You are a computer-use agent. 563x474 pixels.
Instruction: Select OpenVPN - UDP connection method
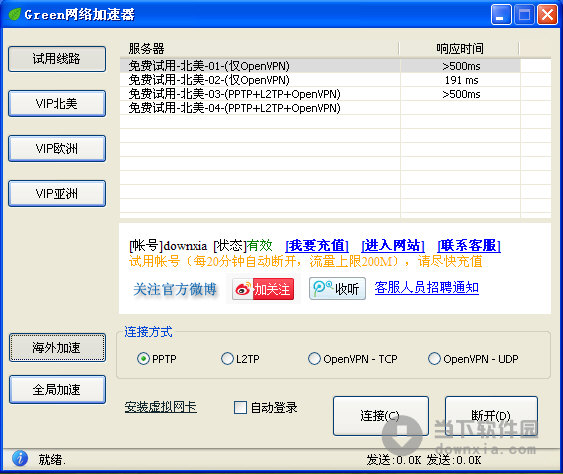coord(473,359)
